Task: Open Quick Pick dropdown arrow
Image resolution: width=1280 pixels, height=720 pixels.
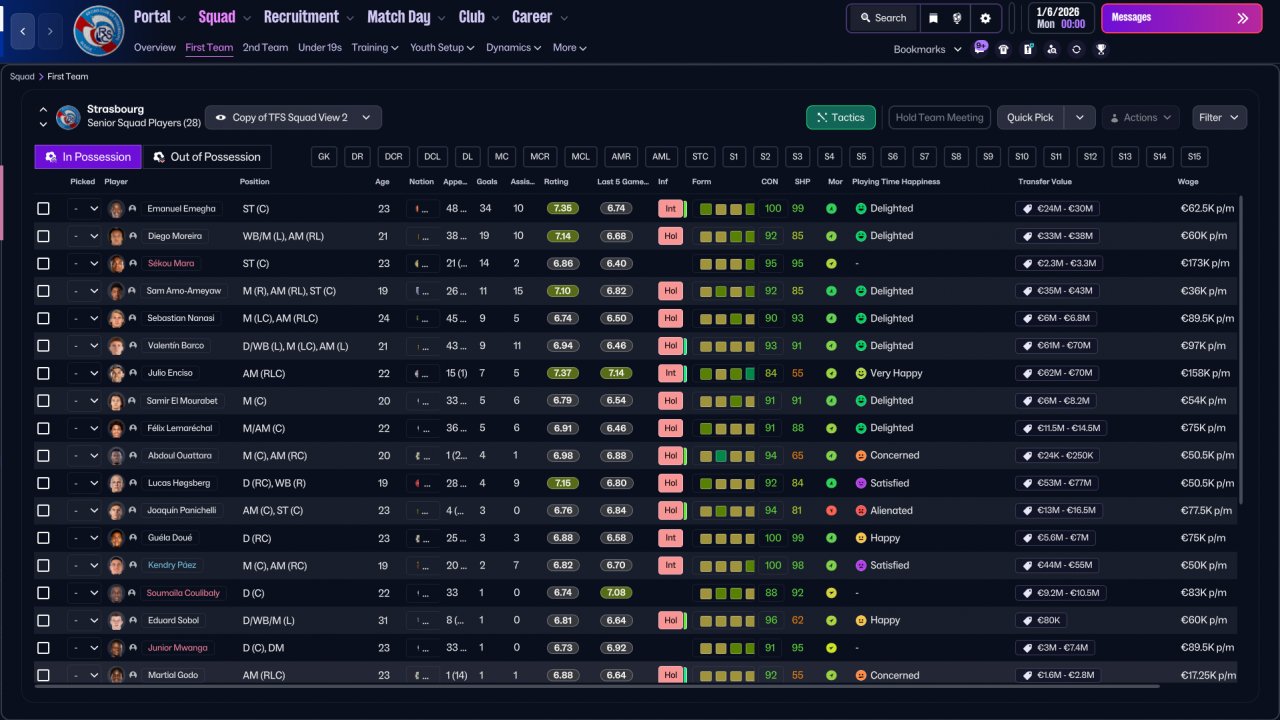Action: click(x=1079, y=117)
